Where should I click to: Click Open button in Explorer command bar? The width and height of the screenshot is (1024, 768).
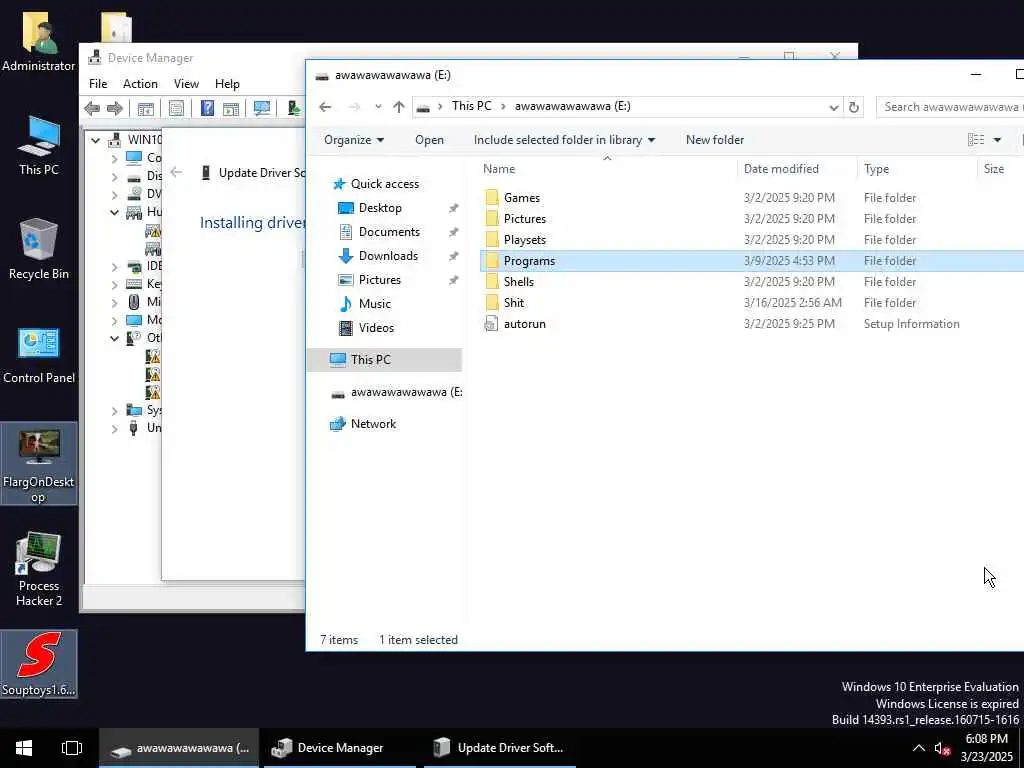click(429, 140)
